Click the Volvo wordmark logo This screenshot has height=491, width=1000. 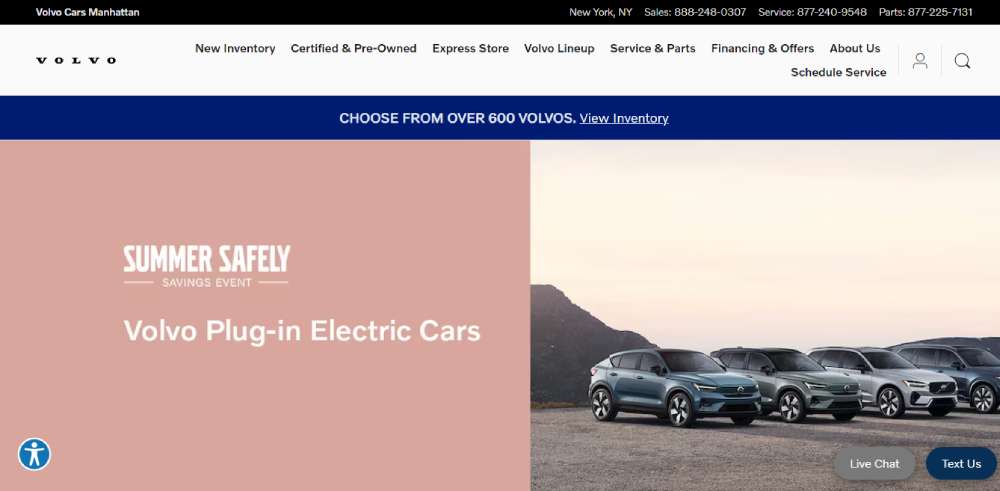76,61
